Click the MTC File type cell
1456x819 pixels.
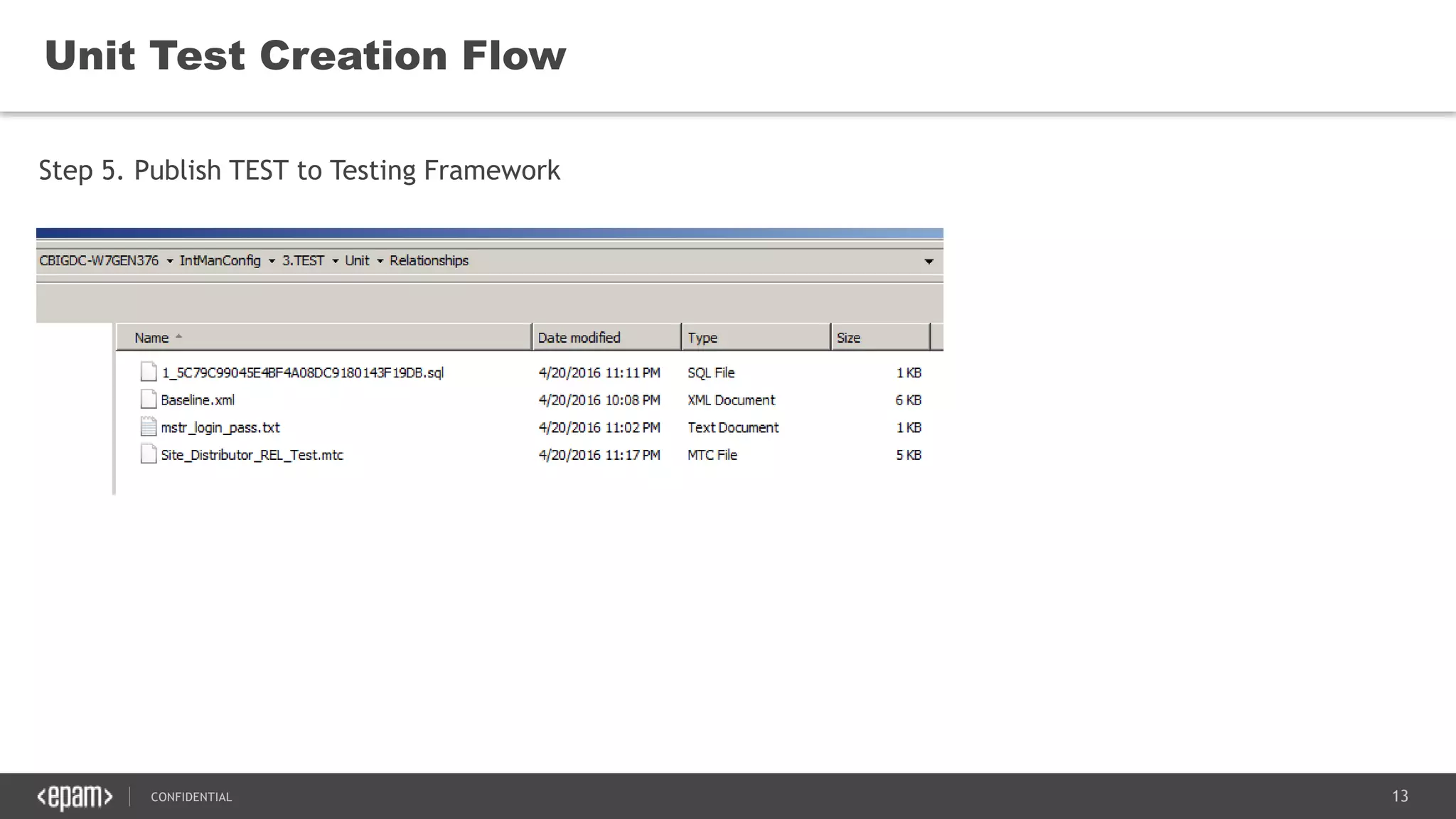click(712, 455)
